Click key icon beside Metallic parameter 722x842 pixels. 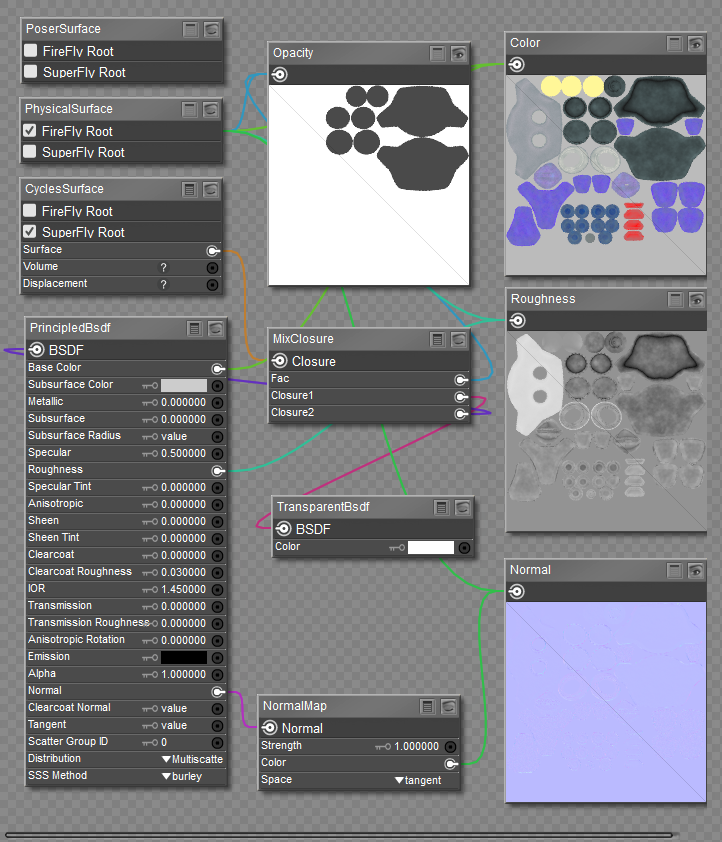[151, 402]
